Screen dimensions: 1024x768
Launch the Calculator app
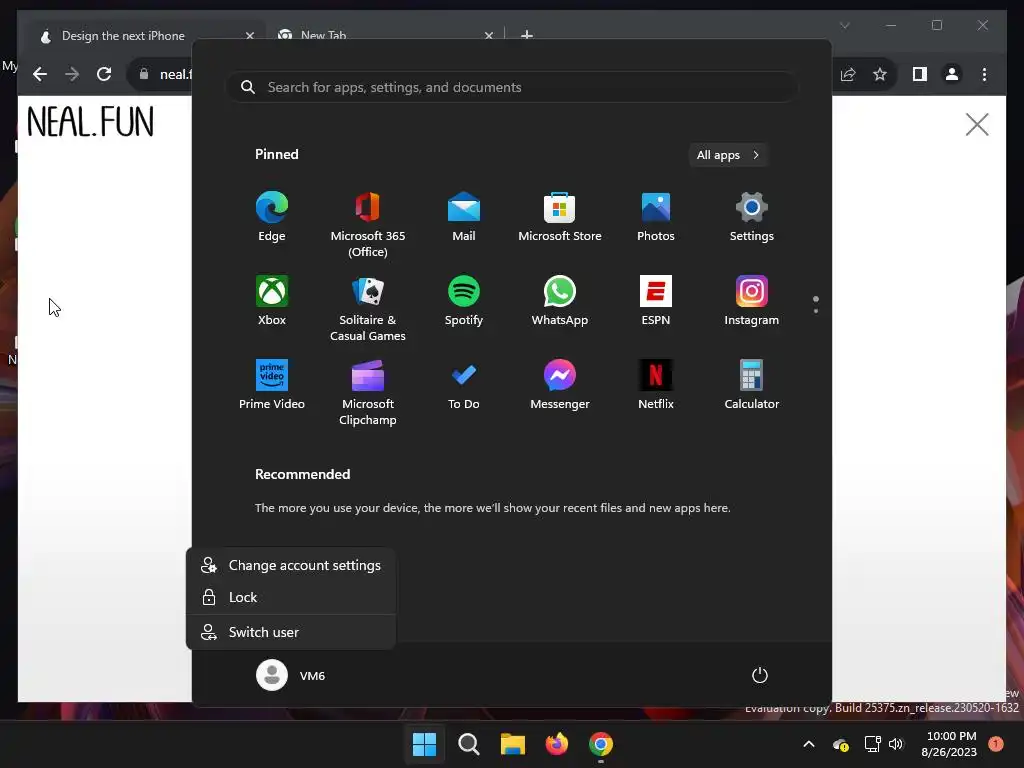[752, 385]
